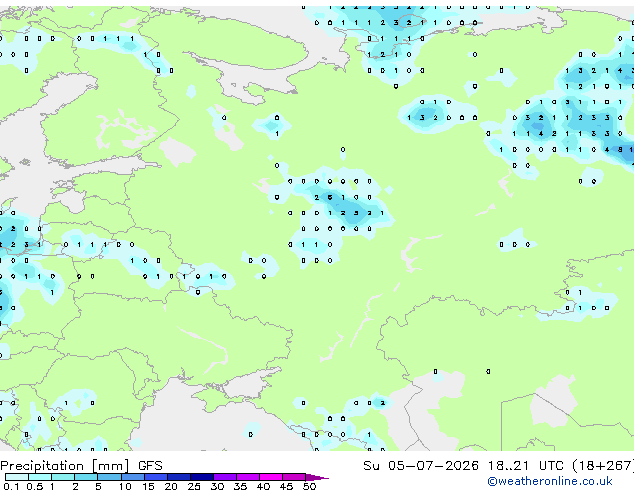Screen dimensions: 634x490
Task: Select the 40–45 mm magenta legend swatch
Action: [x=271, y=477]
